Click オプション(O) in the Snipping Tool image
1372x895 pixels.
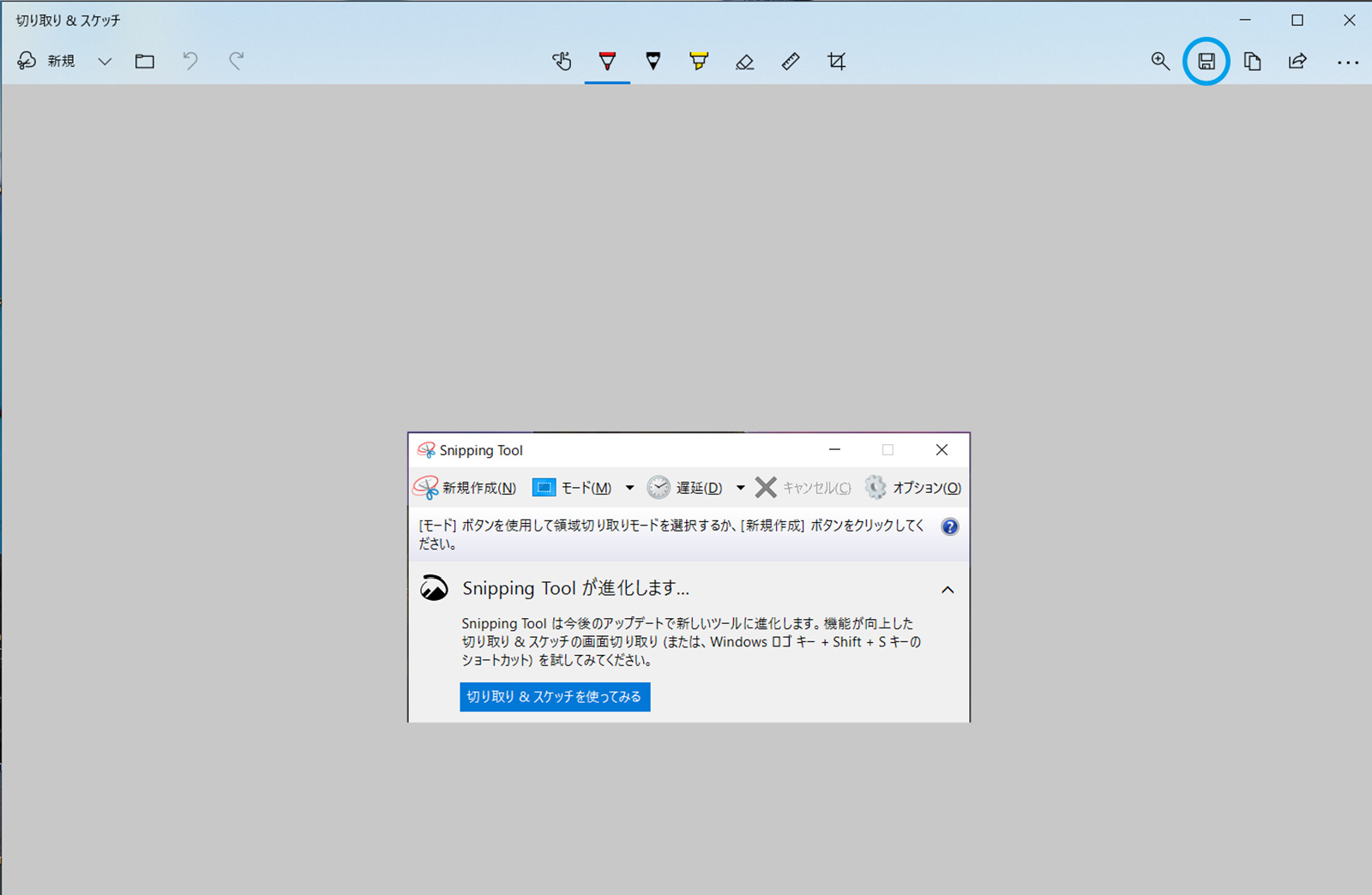913,488
